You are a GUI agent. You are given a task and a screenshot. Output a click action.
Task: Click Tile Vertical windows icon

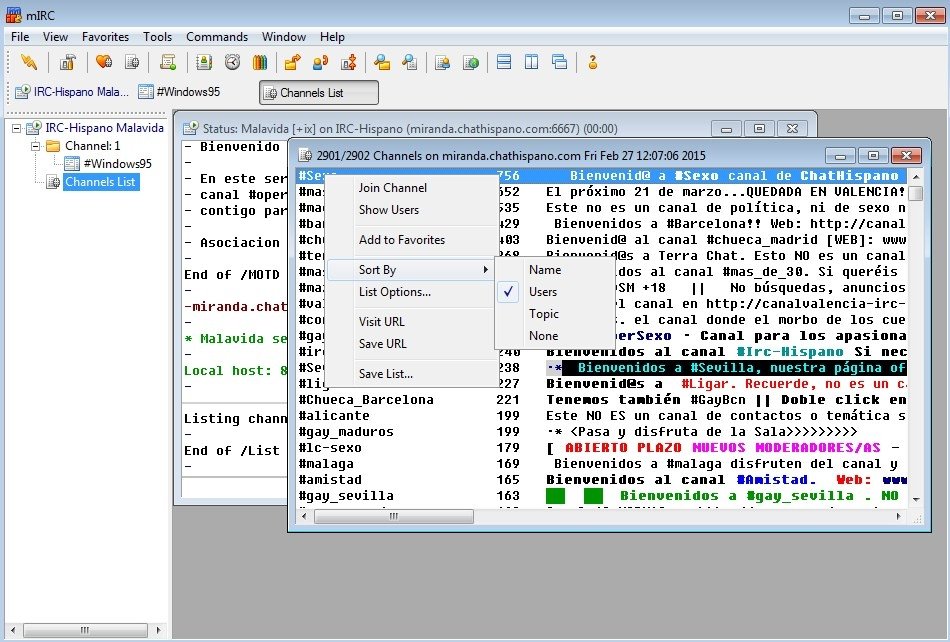pos(531,62)
